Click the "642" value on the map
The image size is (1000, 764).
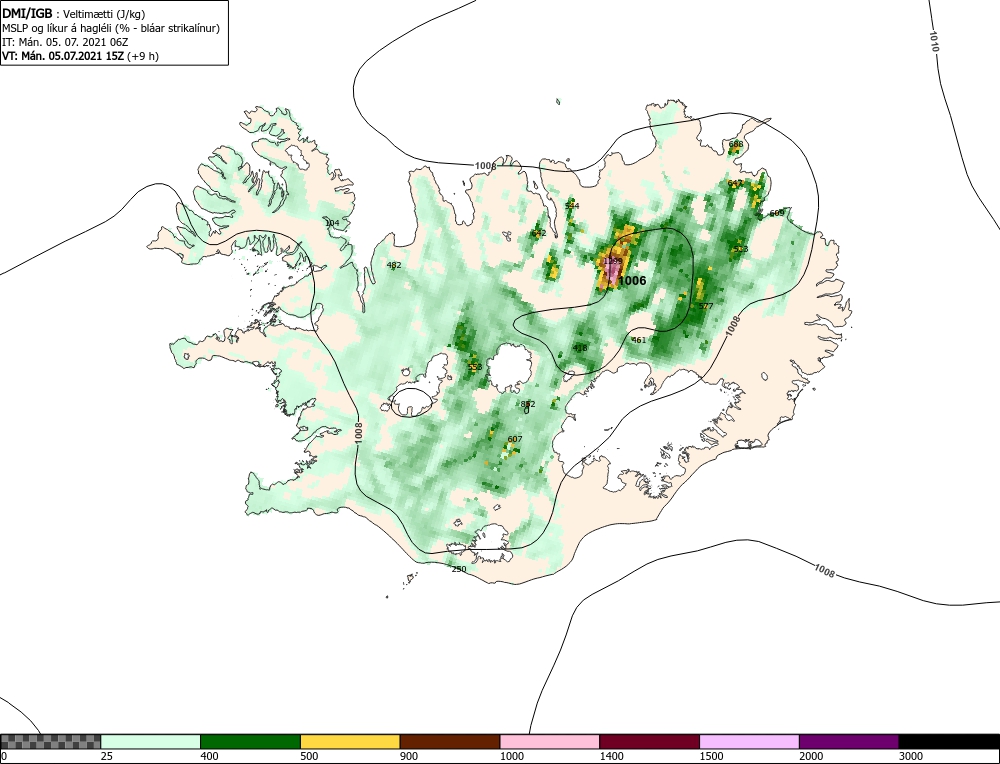click(x=539, y=233)
